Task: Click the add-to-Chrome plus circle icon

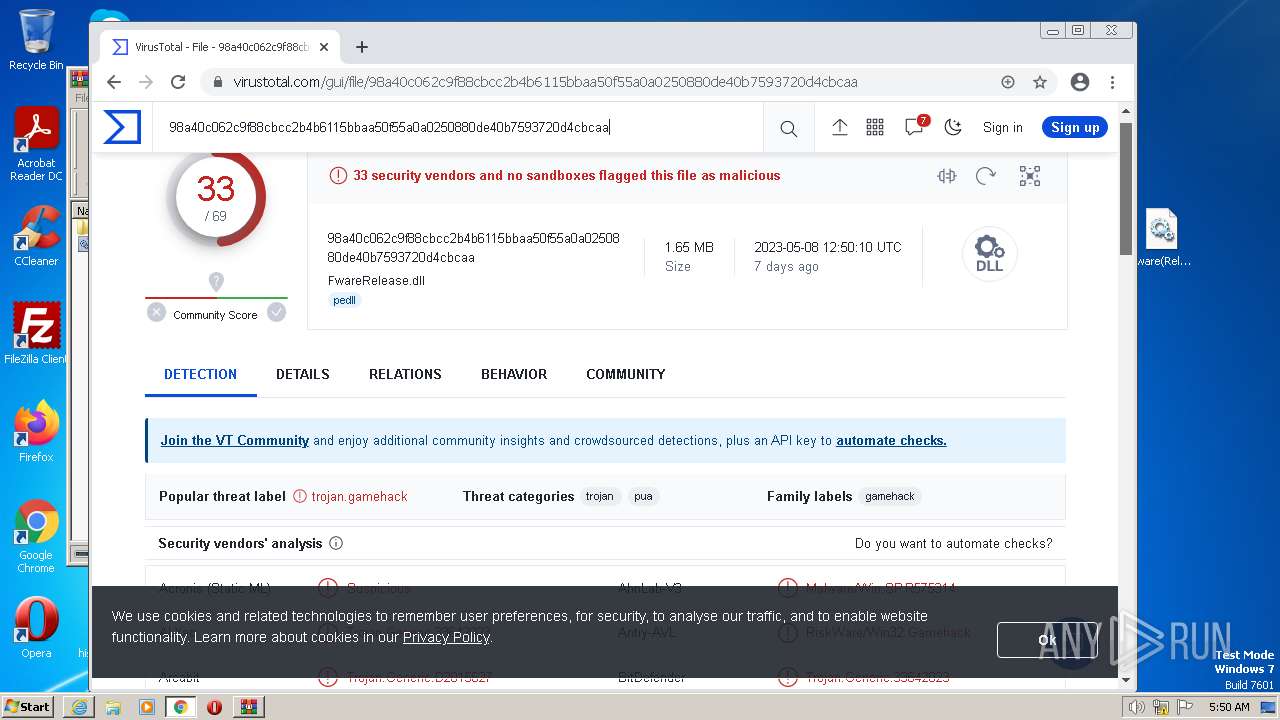Action: coord(1008,82)
